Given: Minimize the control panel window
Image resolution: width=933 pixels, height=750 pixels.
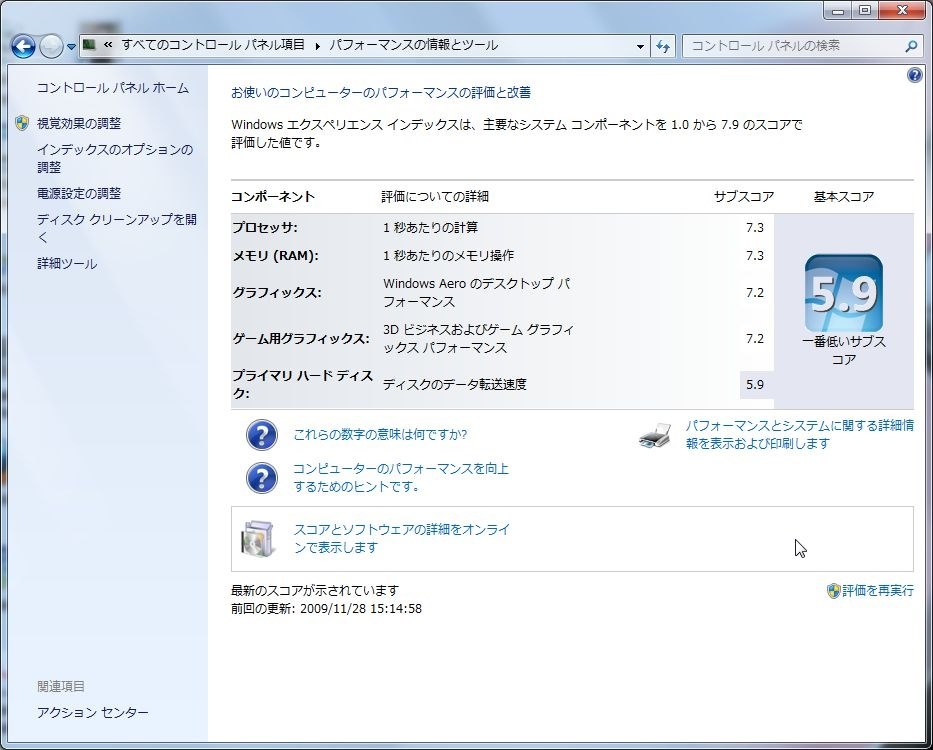Looking at the screenshot, I should click(839, 10).
